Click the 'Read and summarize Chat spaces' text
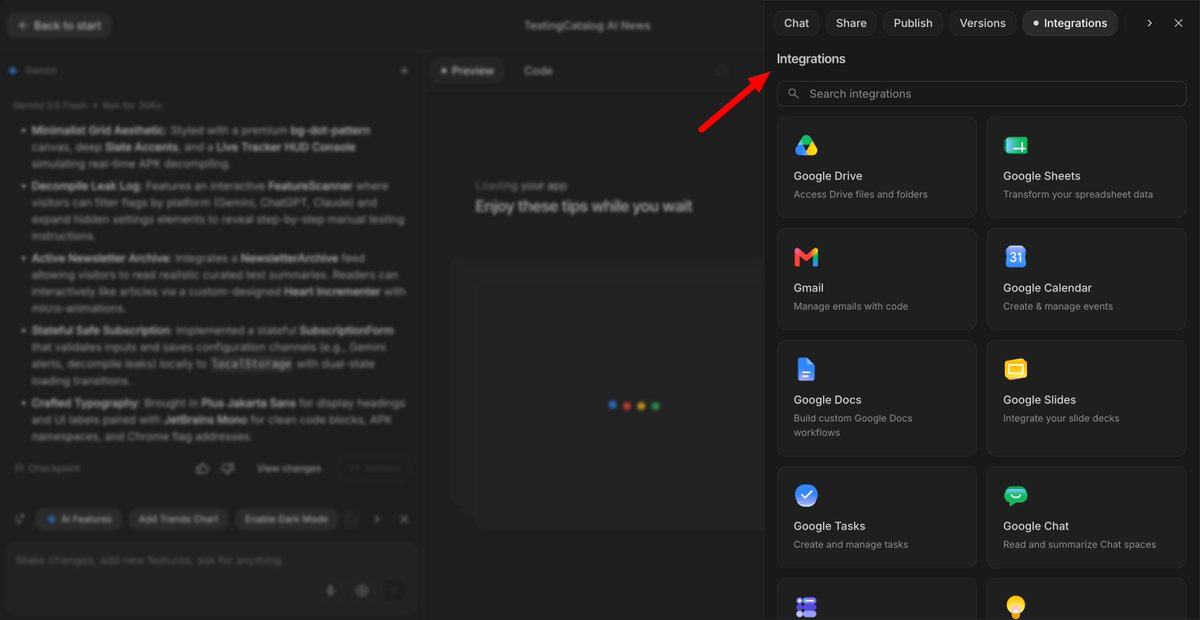This screenshot has width=1200, height=620. [x=1080, y=545]
